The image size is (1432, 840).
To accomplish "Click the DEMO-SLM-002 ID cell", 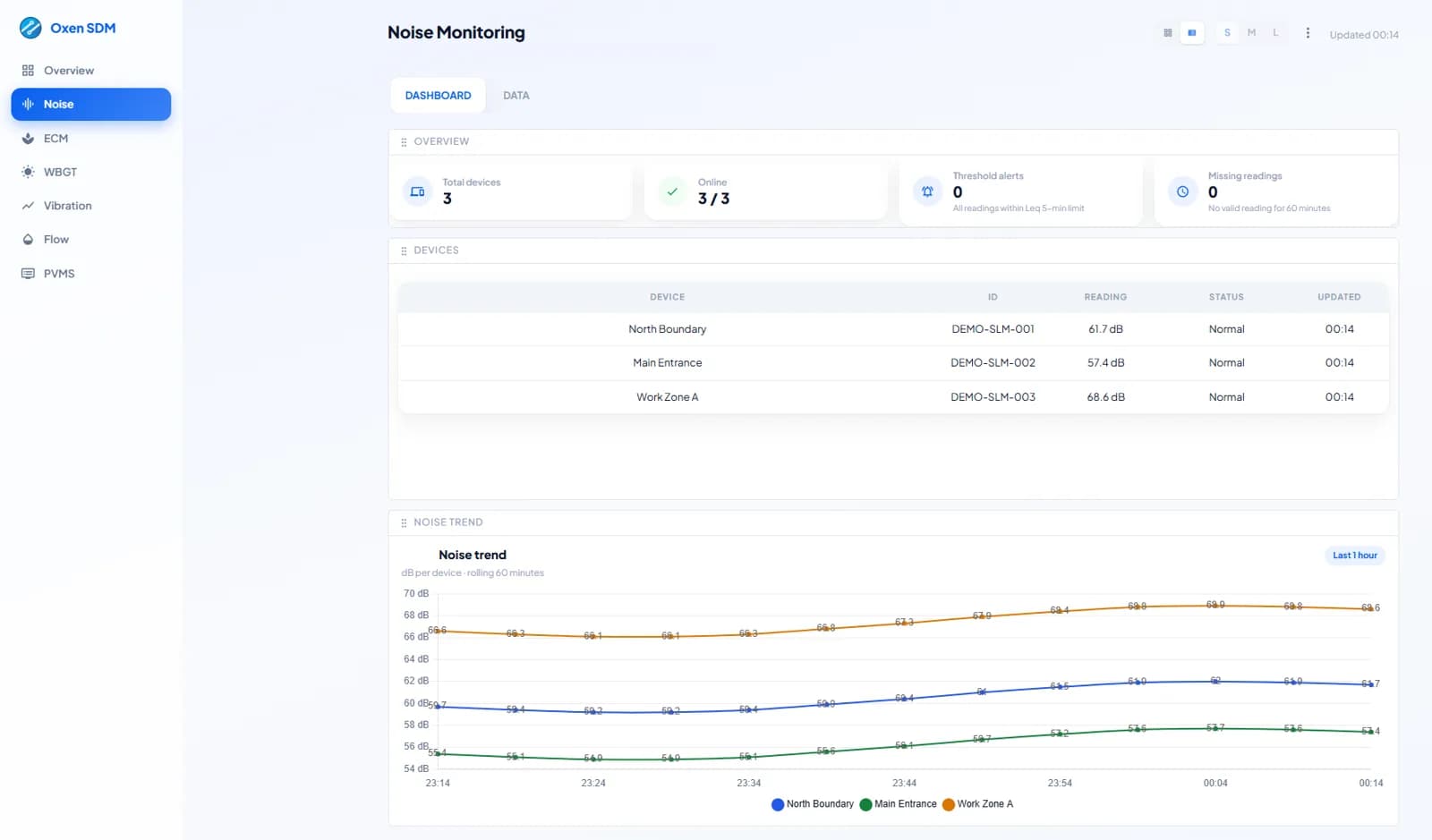I will tap(993, 363).
